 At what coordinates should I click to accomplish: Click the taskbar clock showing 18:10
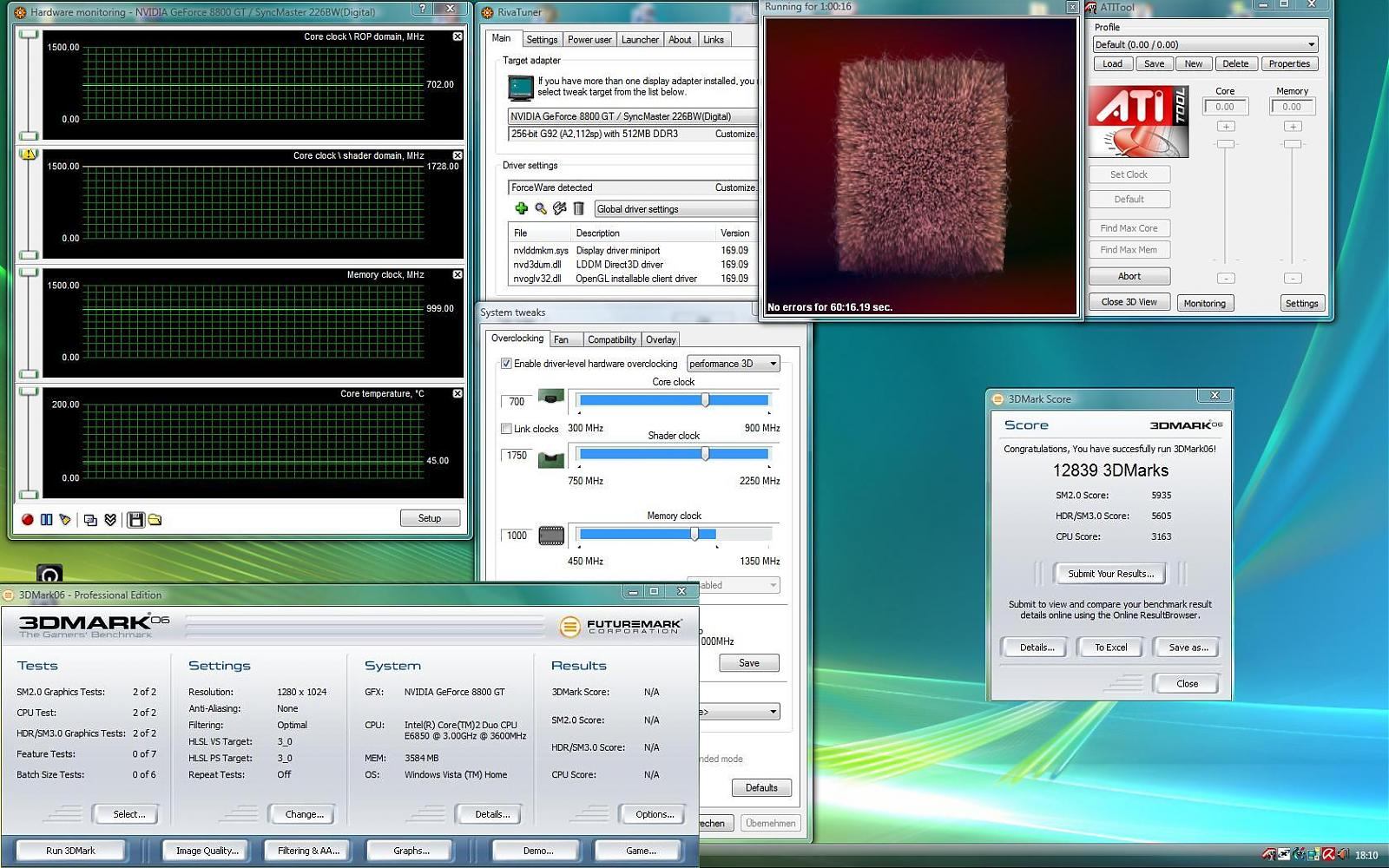[1367, 855]
